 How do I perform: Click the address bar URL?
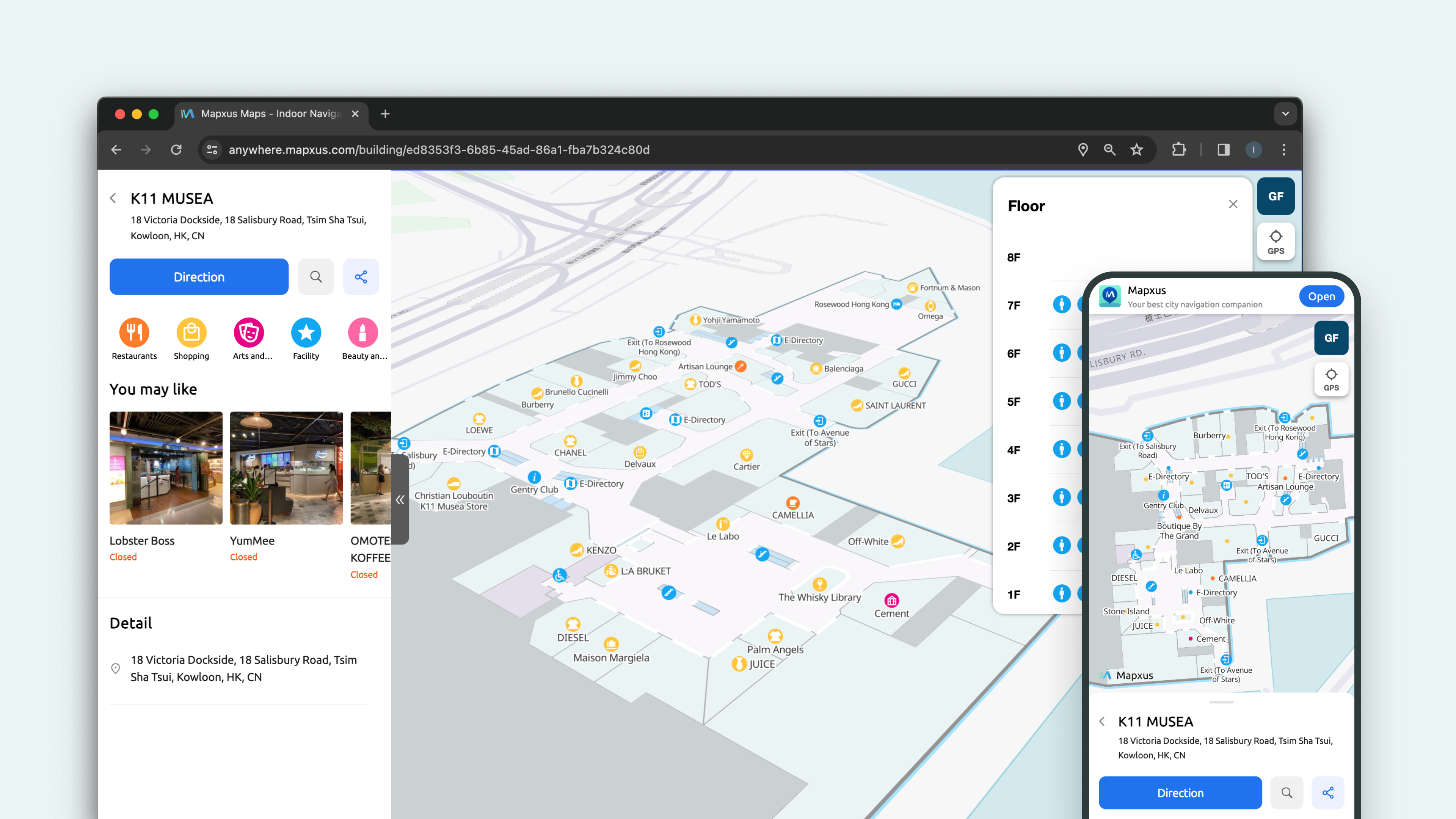point(439,150)
